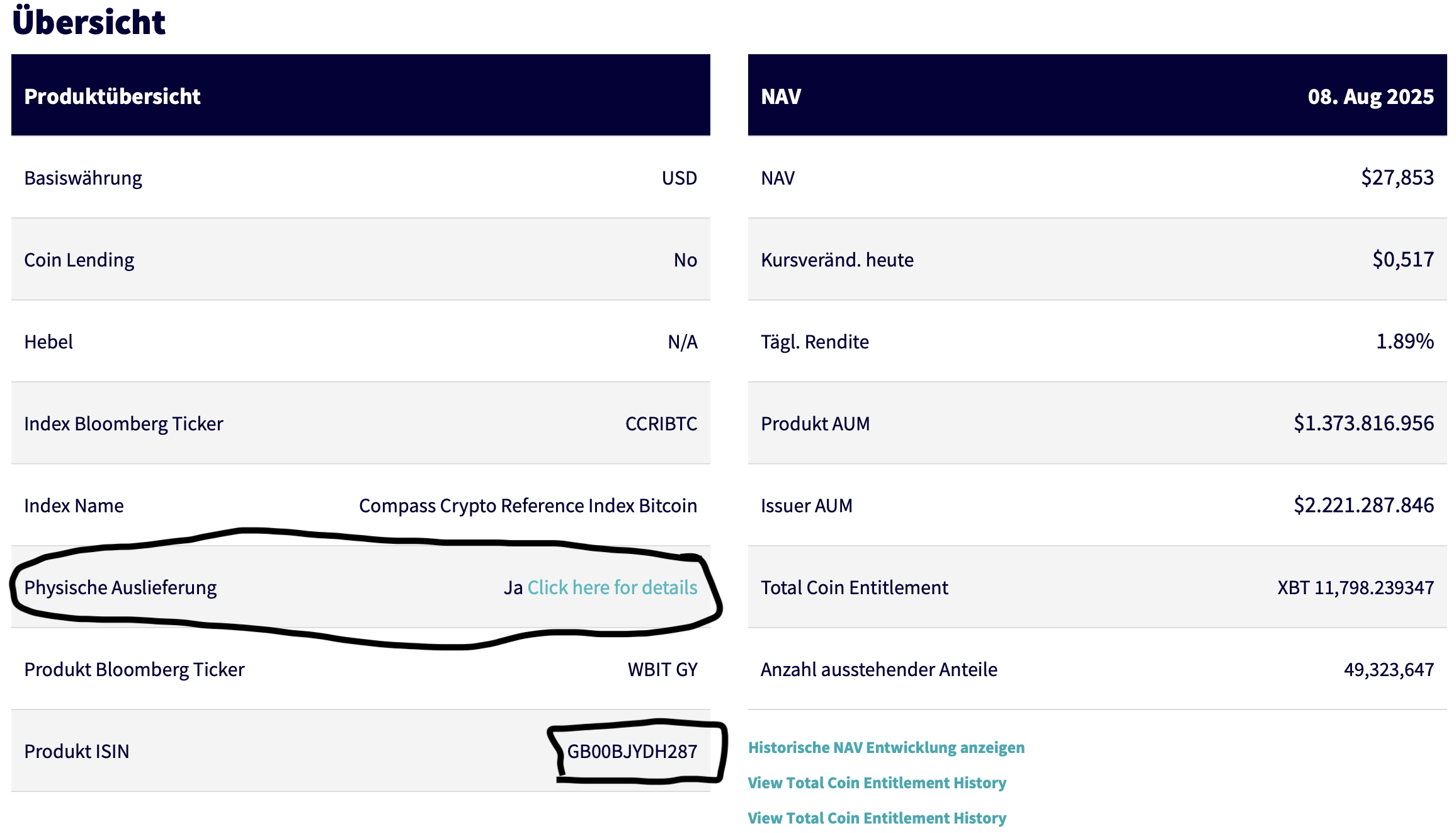
Task: Click the Produktübersicht table header
Action: pyautogui.click(x=112, y=96)
